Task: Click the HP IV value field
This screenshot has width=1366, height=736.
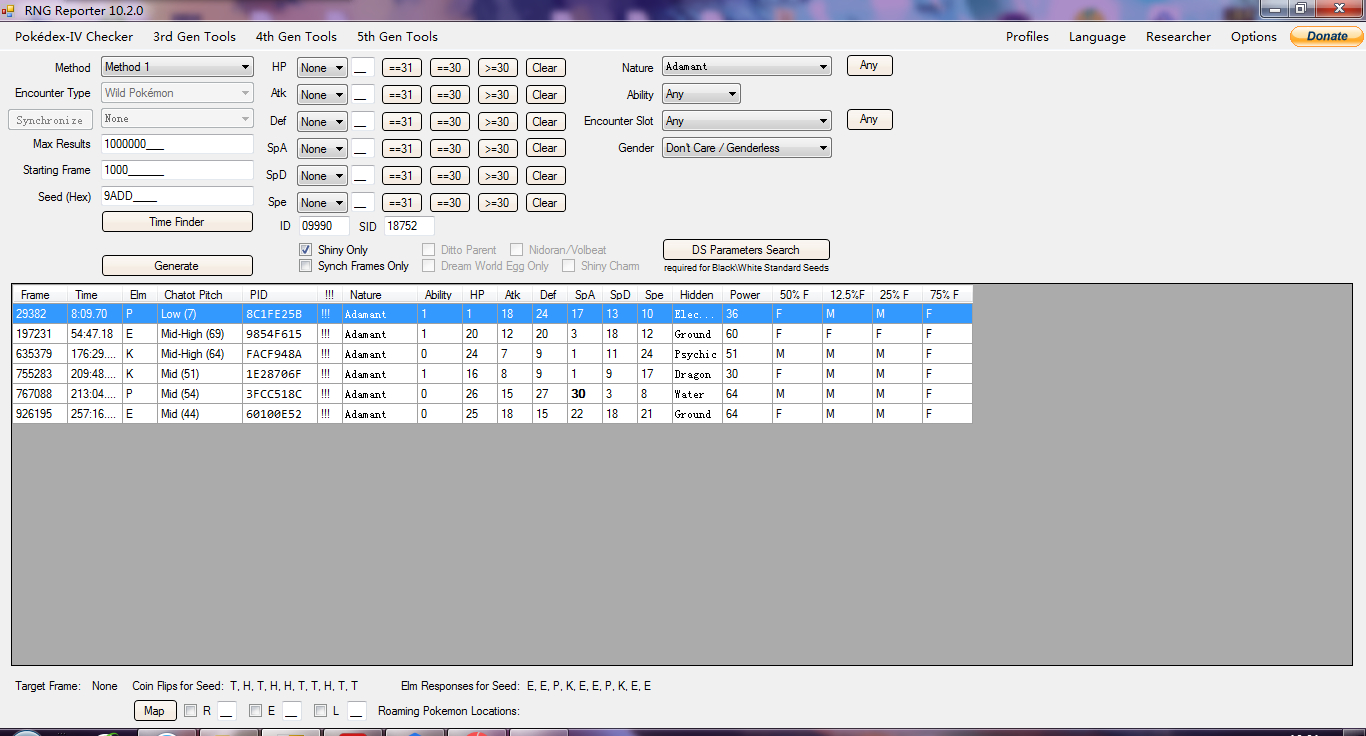Action: 363,68
